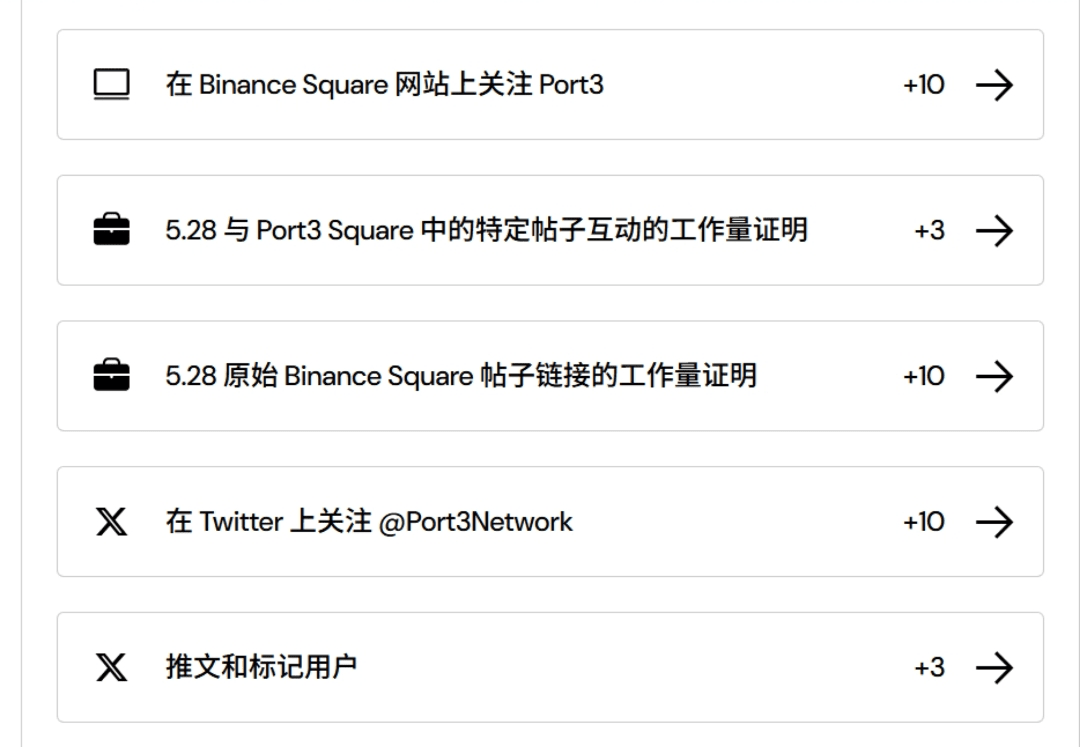Click +3 points on Port3 Square interaction row

(x=929, y=230)
